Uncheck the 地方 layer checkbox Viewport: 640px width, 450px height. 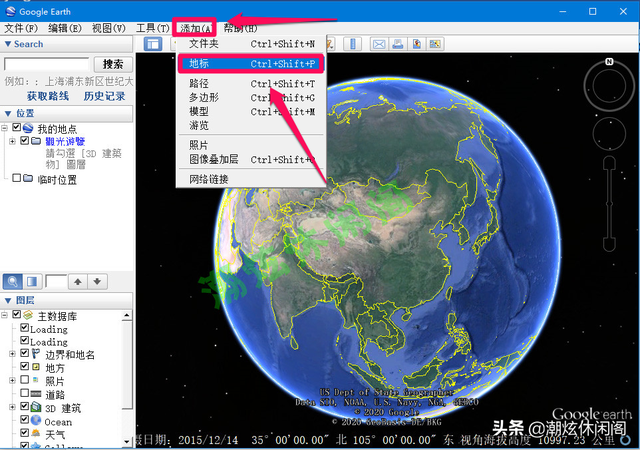coord(24,366)
